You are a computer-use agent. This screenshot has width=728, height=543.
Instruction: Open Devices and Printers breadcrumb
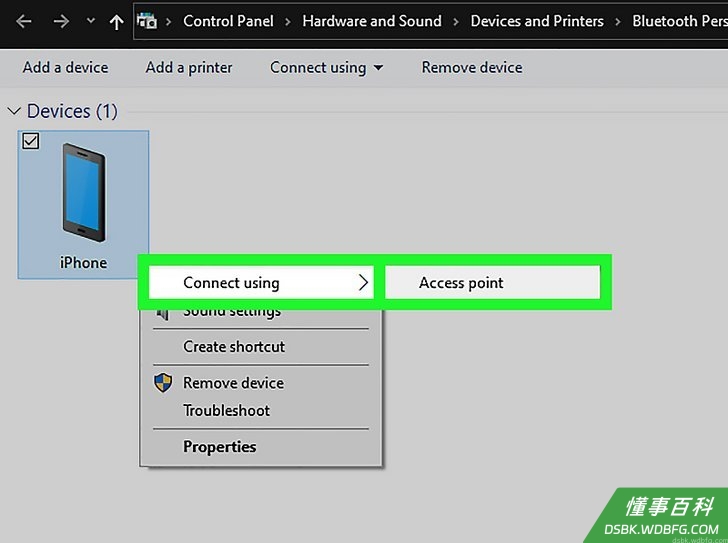537,21
